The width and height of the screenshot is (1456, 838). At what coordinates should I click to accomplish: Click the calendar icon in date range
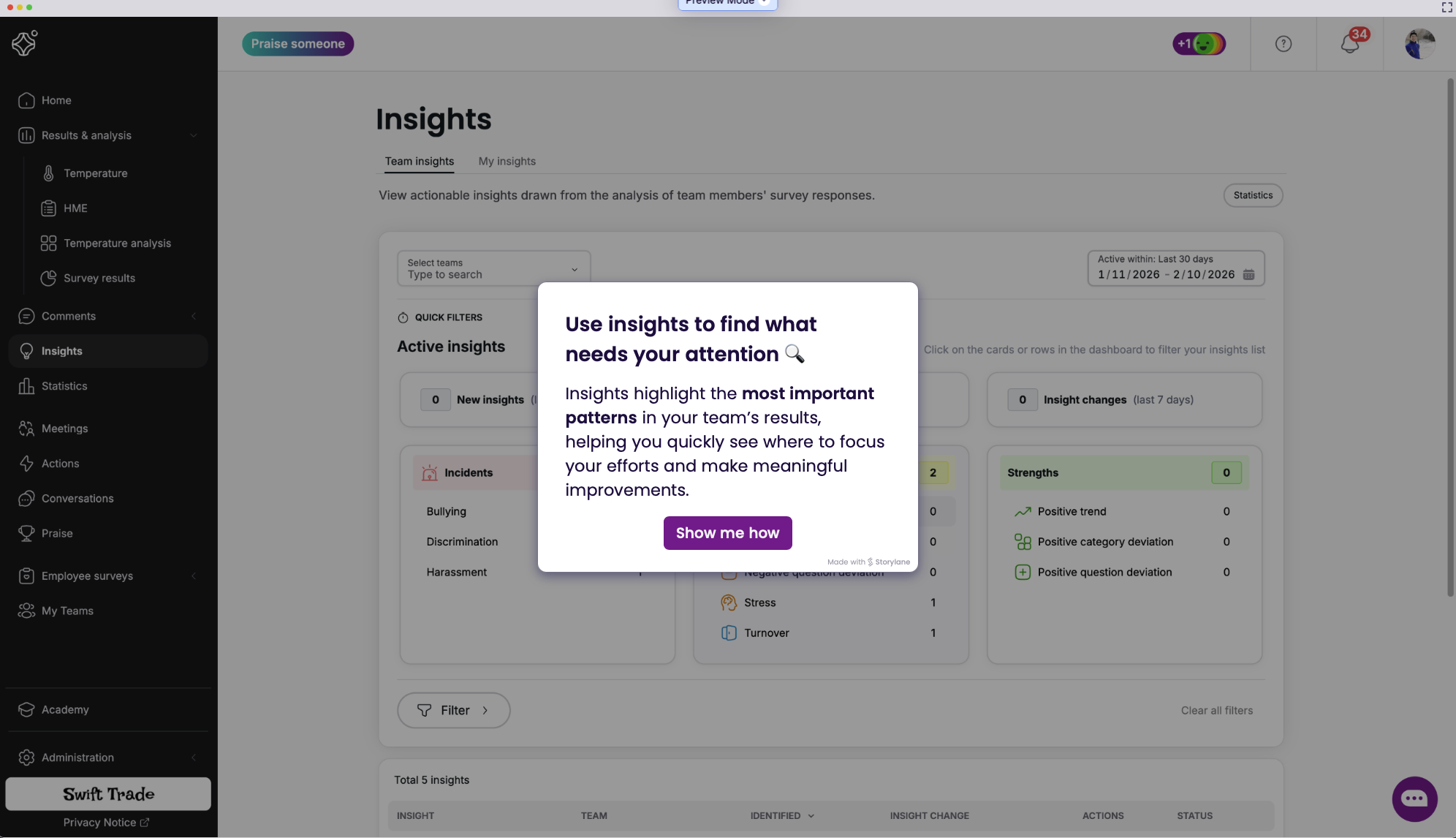[x=1248, y=275]
